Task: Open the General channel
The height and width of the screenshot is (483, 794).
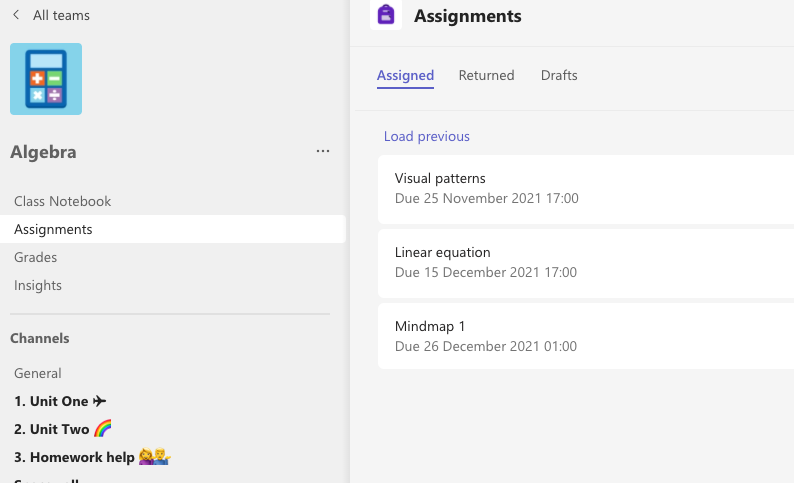Action: [x=38, y=373]
